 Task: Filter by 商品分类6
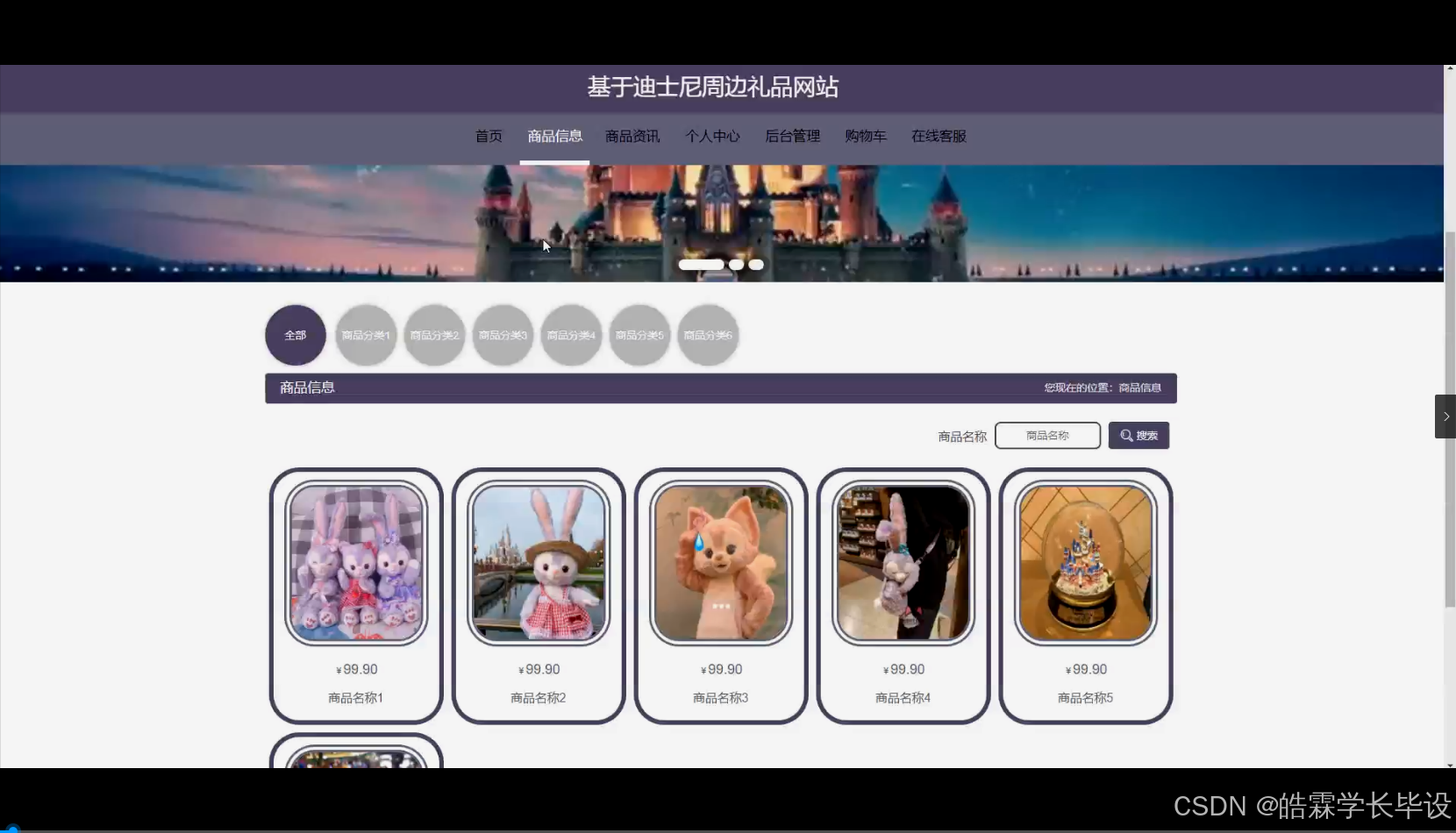click(708, 335)
